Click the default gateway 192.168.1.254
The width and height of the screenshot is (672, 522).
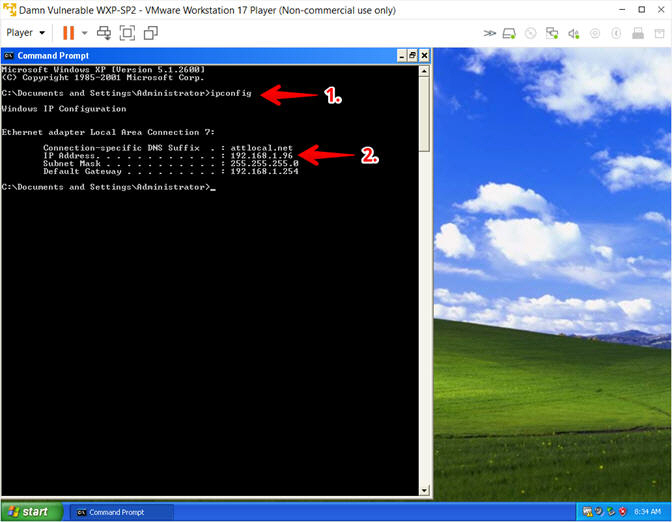pos(264,171)
